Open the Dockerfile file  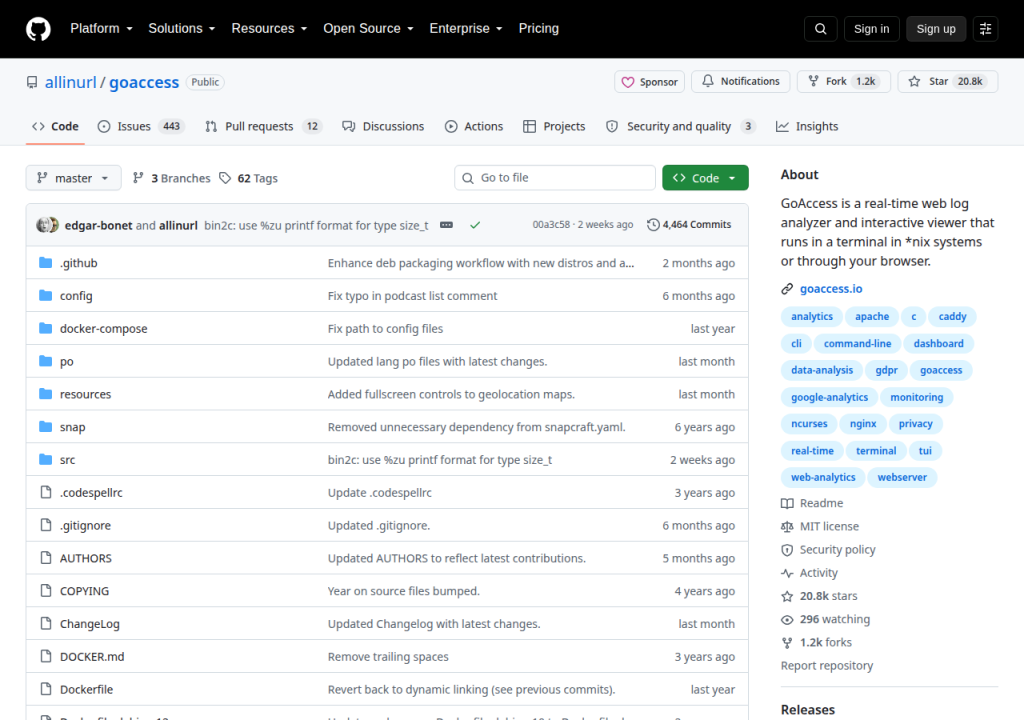86,689
